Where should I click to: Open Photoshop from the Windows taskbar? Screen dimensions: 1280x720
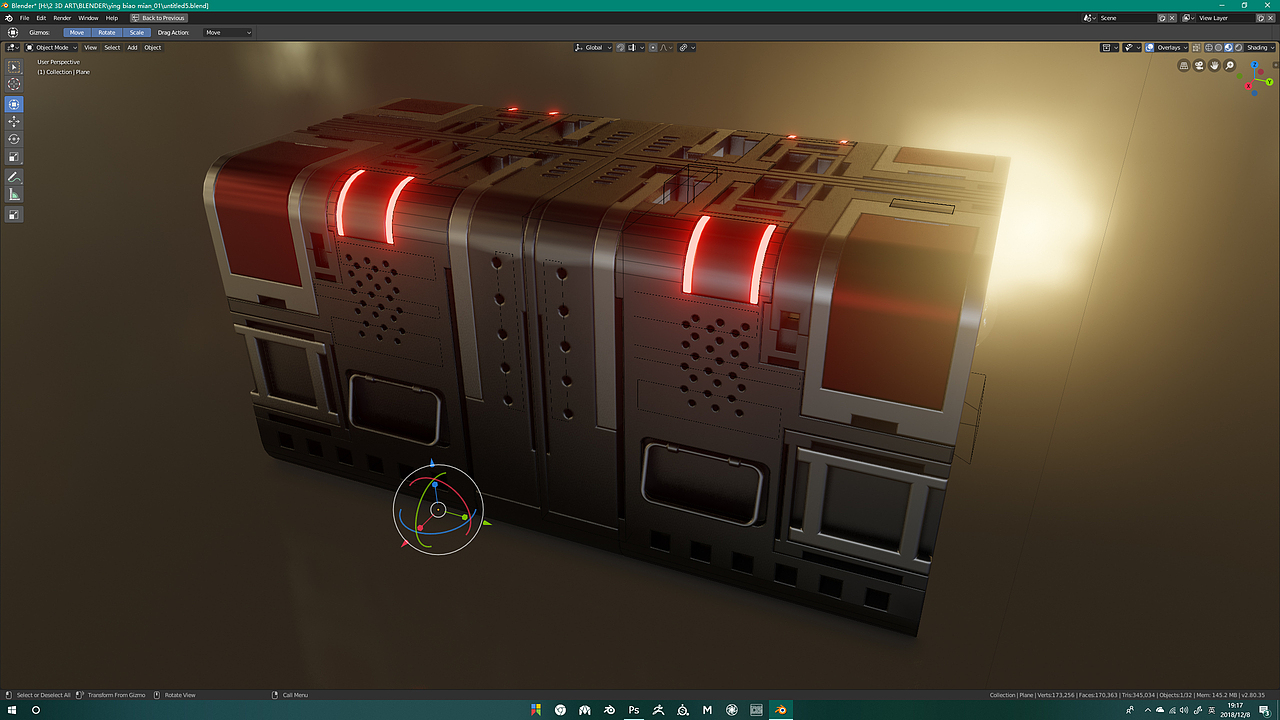[634, 710]
